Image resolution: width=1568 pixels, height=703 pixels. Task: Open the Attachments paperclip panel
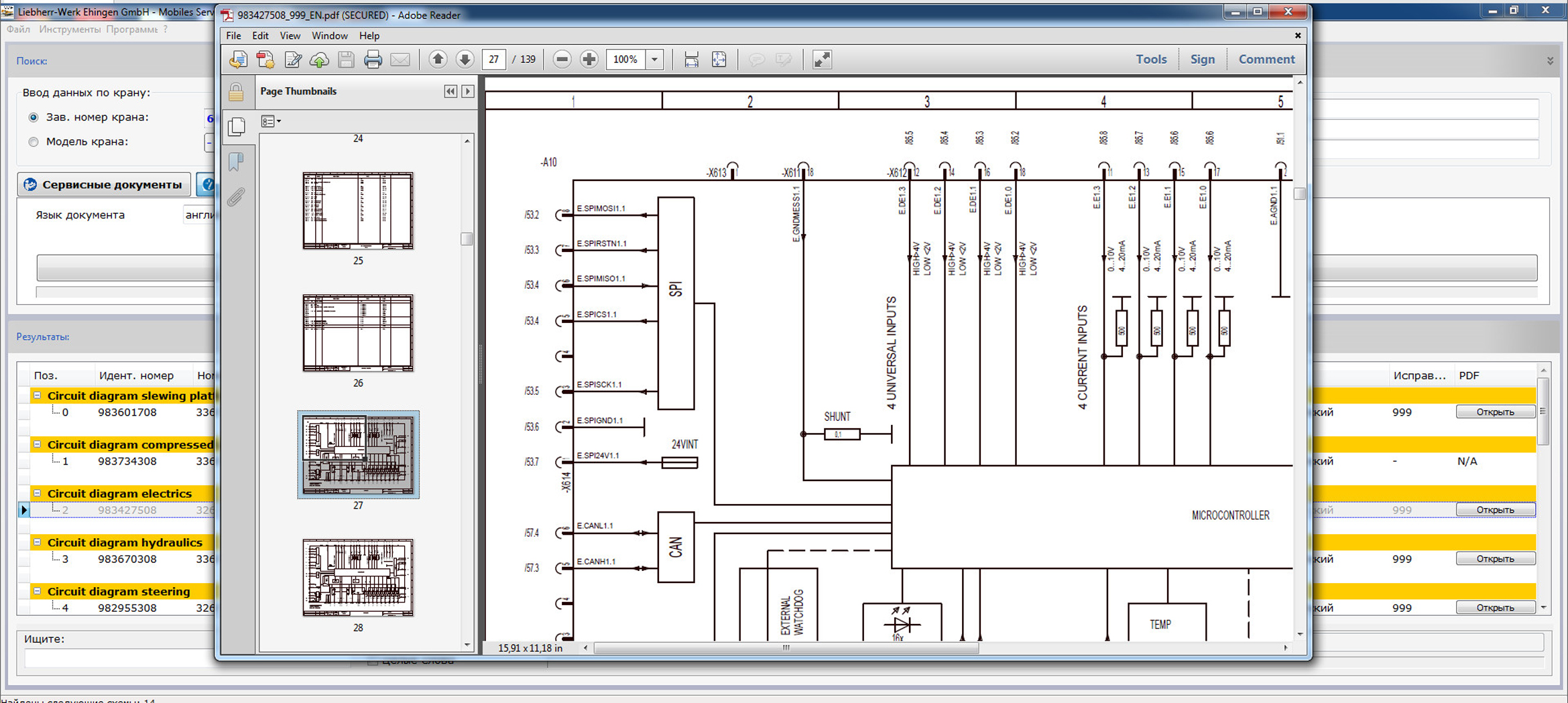(x=236, y=197)
